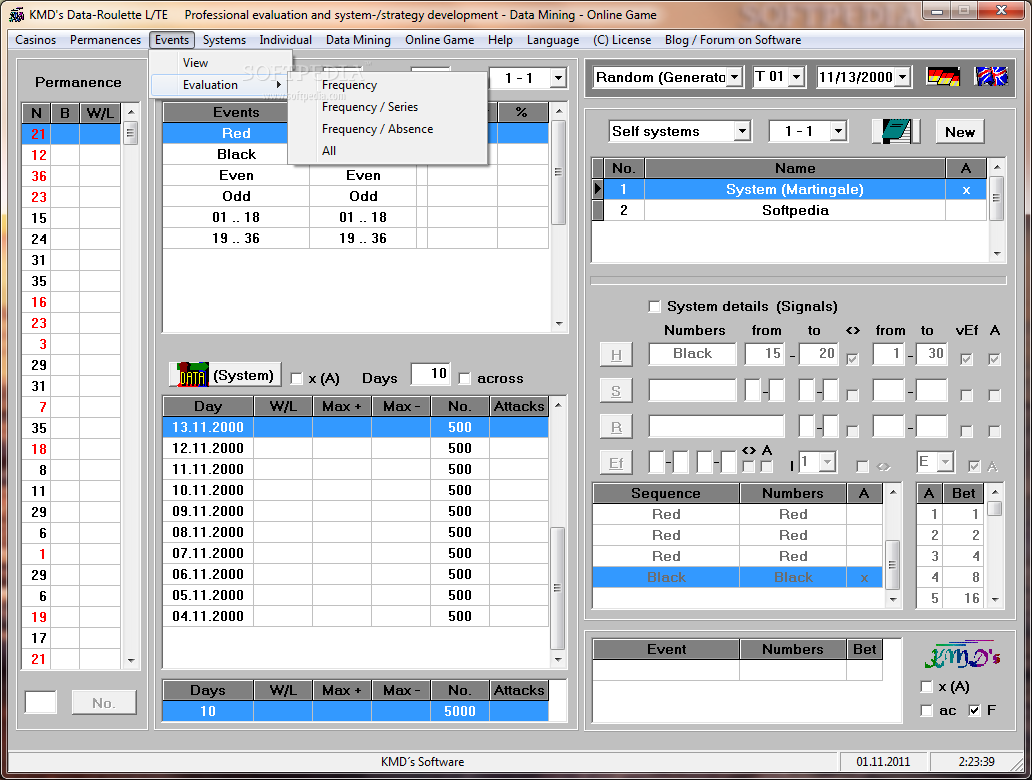The width and height of the screenshot is (1032, 780).
Task: Click the British flag language icon
Action: (991, 77)
